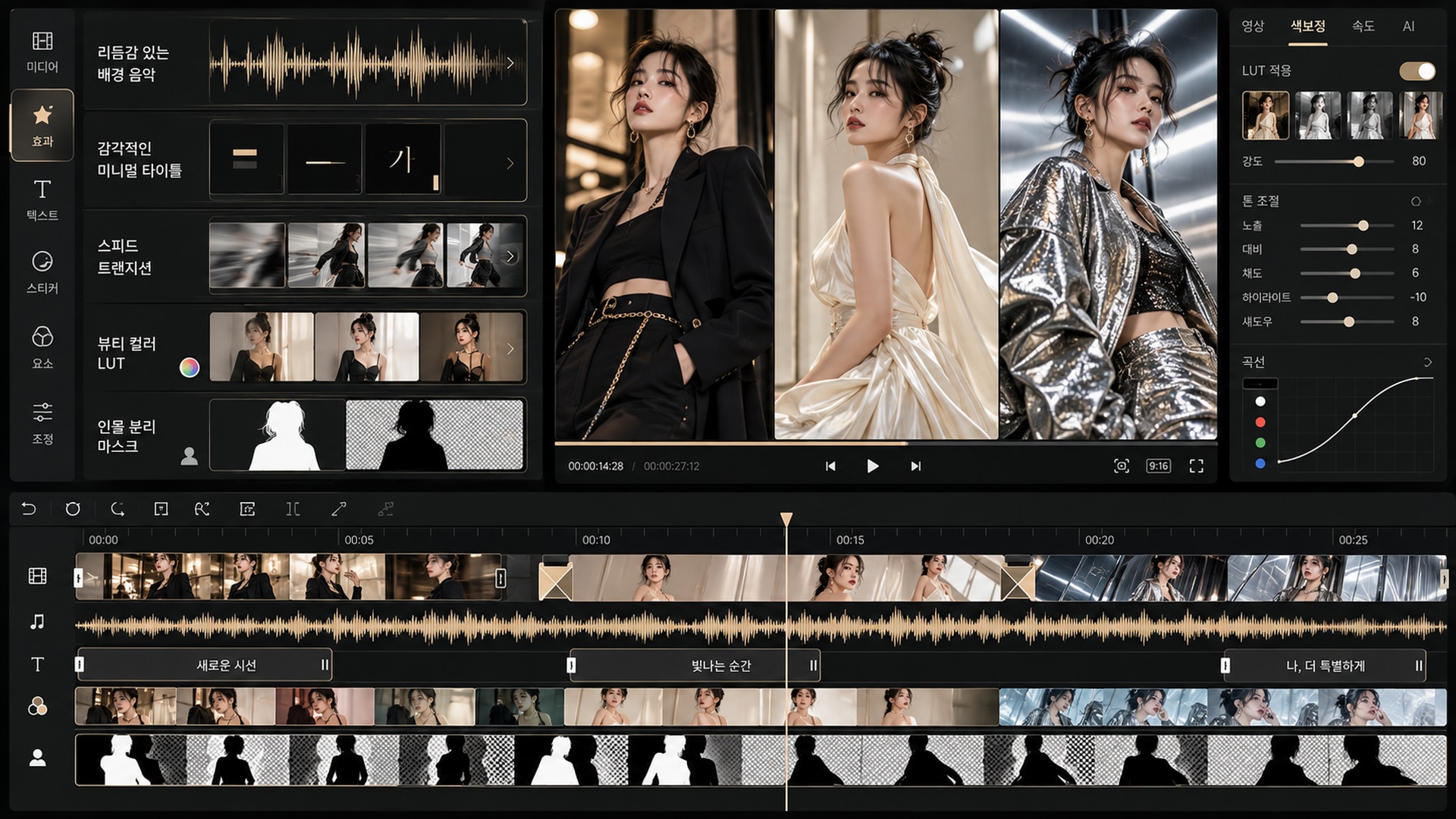Click the split clip icon in toolbar
Screen dimensions: 1456x819
point(293,509)
